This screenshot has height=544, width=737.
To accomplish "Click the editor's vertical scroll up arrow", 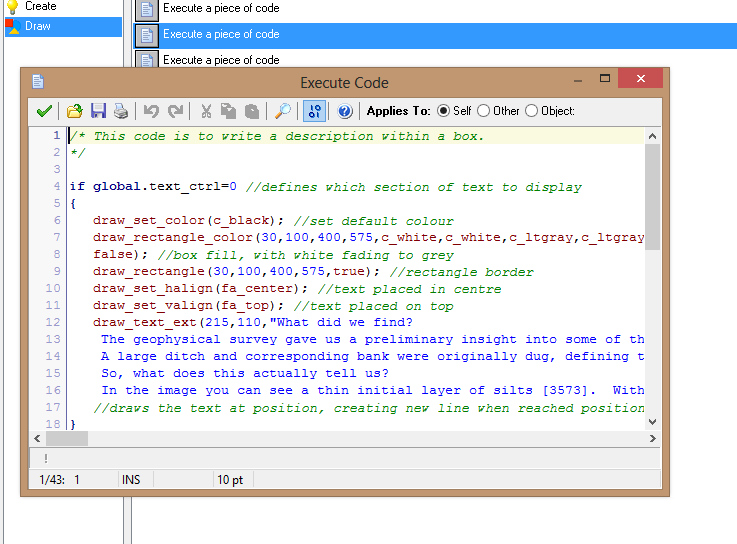I will pos(653,136).
